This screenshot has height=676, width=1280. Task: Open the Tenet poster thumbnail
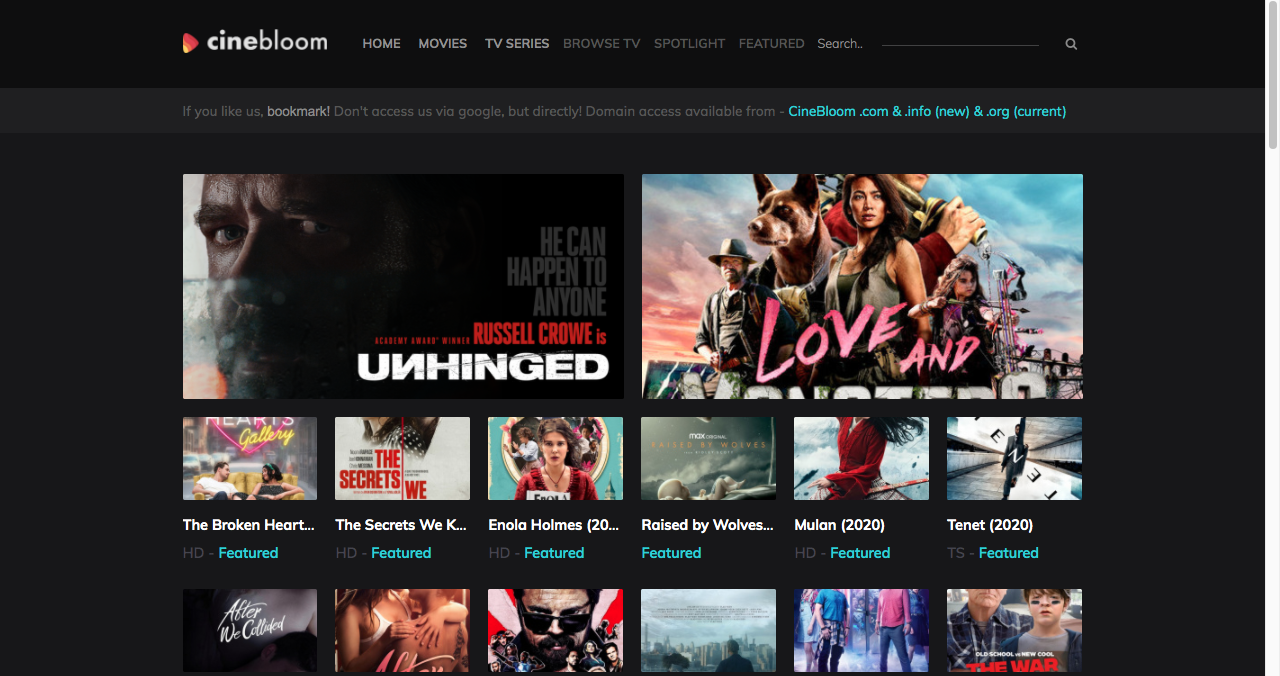point(1014,458)
